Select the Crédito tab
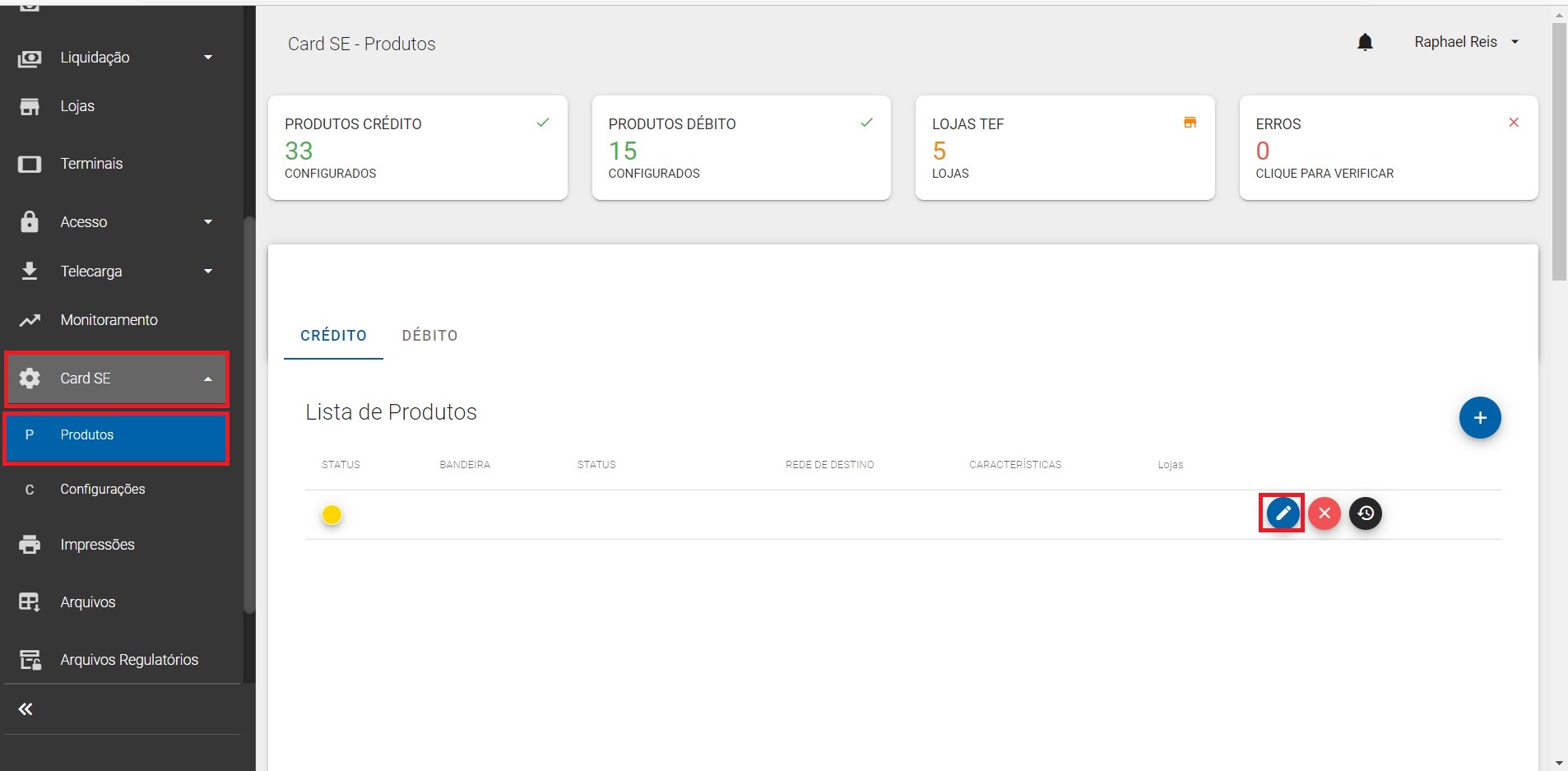This screenshot has height=771, width=1568. (x=333, y=336)
